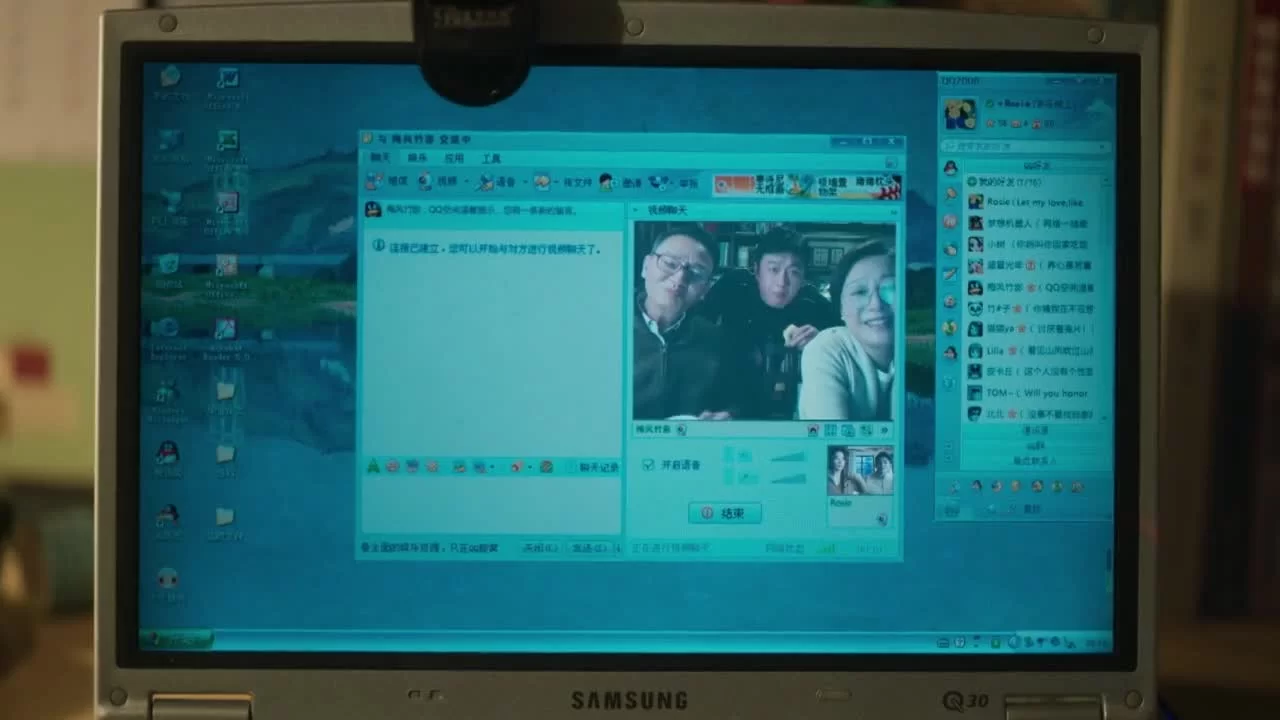Open the QQ penguin desktop shortcut
The height and width of the screenshot is (720, 1280).
click(168, 453)
